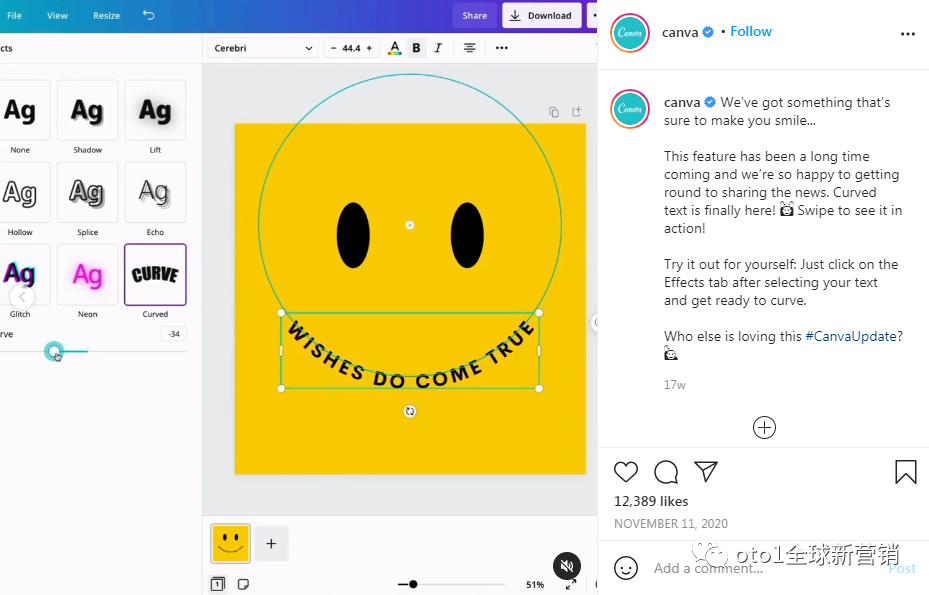Open the toolbar more options ellipsis

[x=502, y=48]
